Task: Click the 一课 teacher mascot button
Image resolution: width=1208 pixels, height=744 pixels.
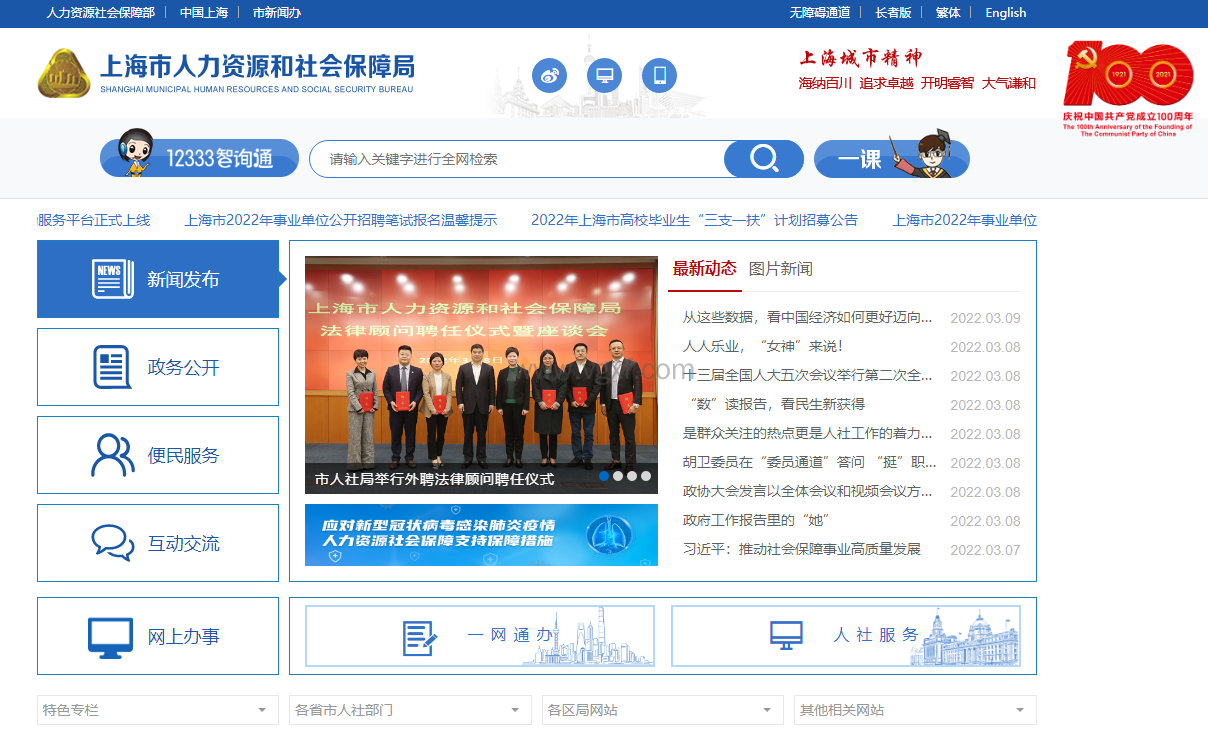Action: coord(891,159)
